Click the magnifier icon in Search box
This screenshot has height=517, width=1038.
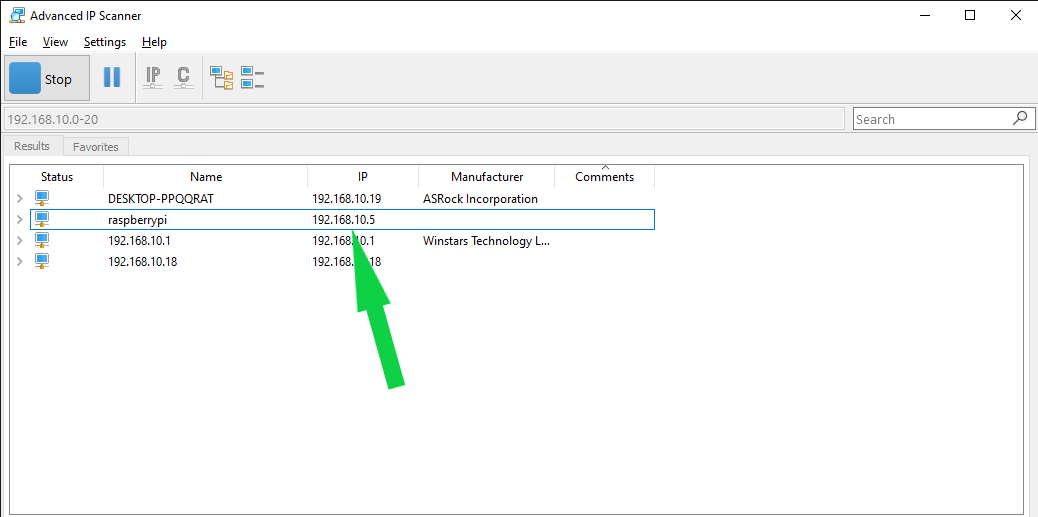pos(1020,118)
